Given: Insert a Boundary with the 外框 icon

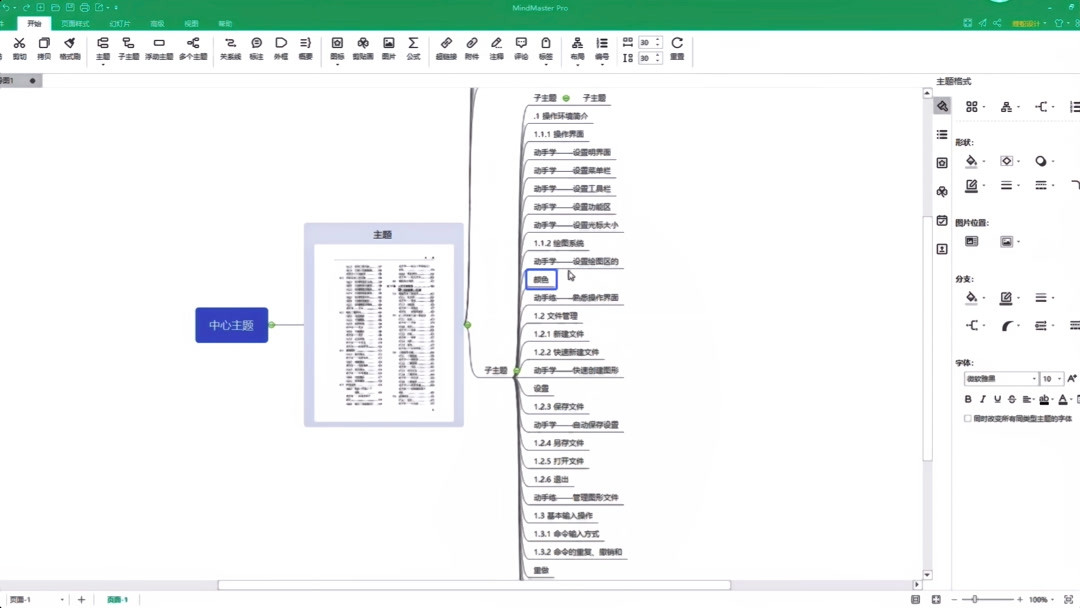Looking at the screenshot, I should pos(281,45).
